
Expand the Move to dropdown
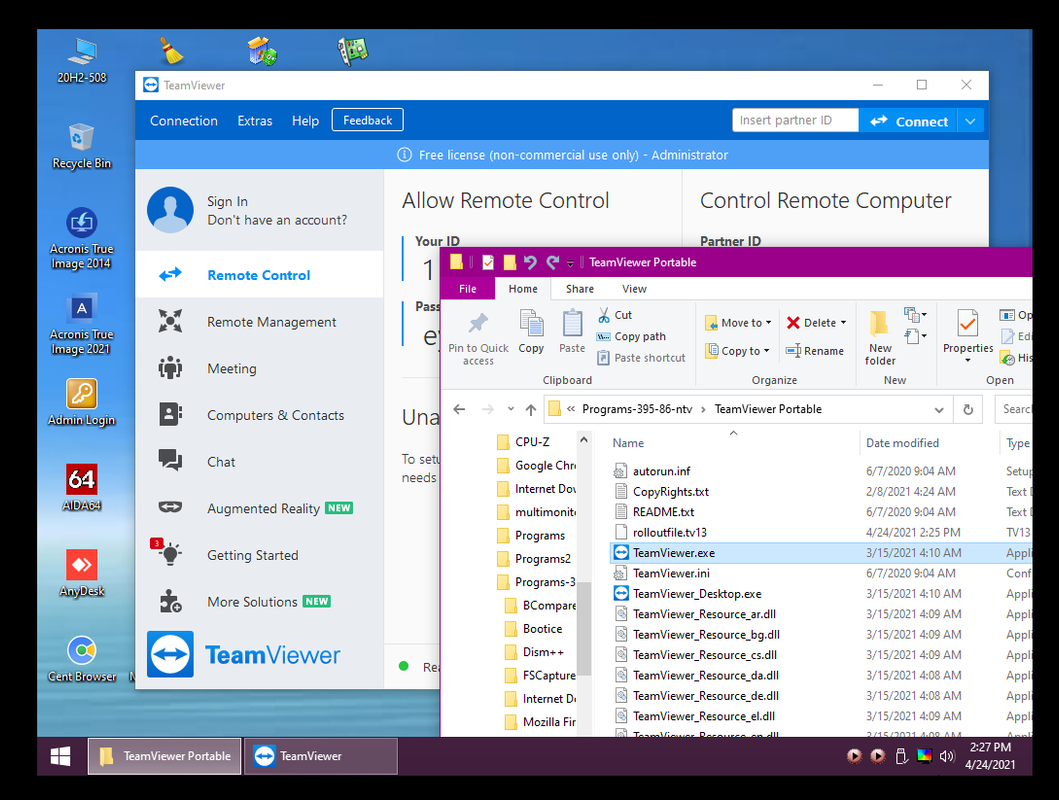point(768,323)
